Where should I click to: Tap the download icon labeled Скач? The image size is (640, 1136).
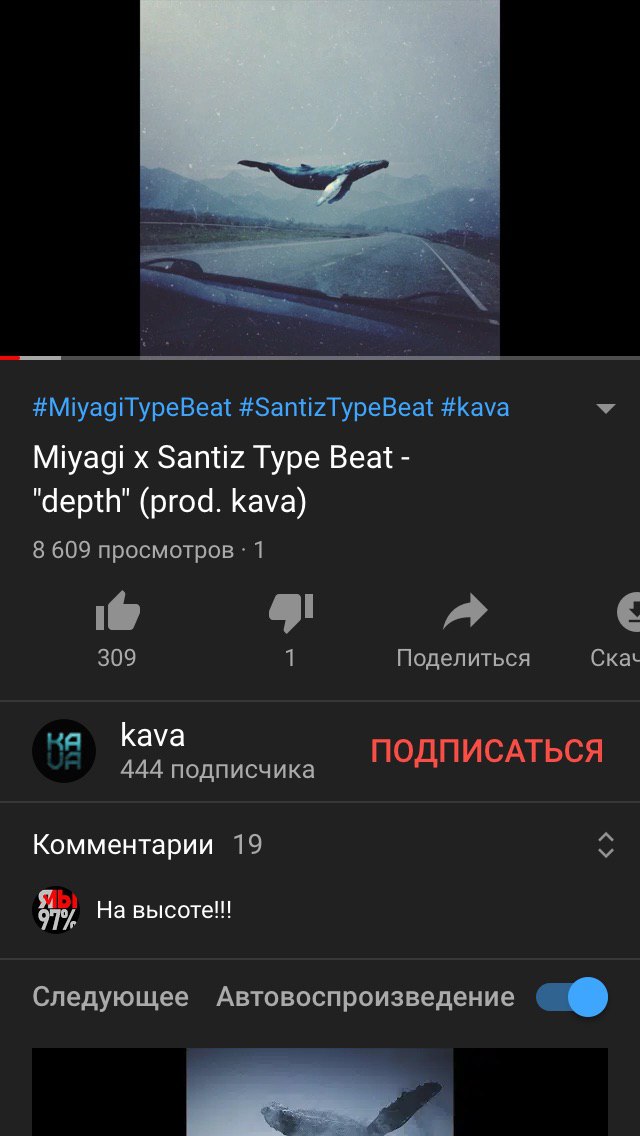click(628, 612)
